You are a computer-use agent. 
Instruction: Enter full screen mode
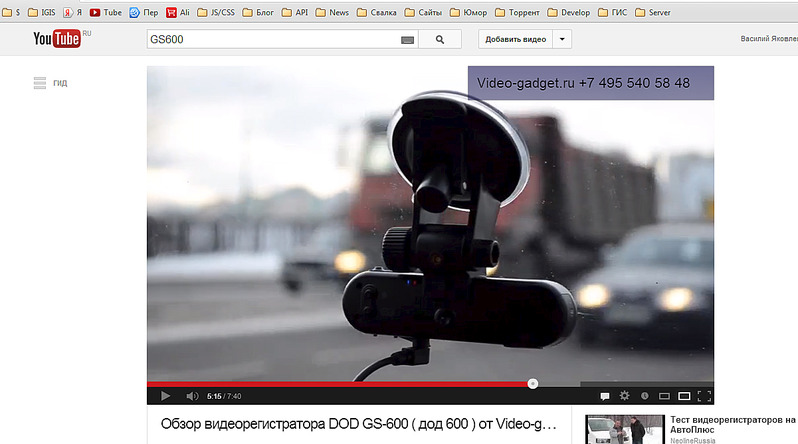point(704,396)
